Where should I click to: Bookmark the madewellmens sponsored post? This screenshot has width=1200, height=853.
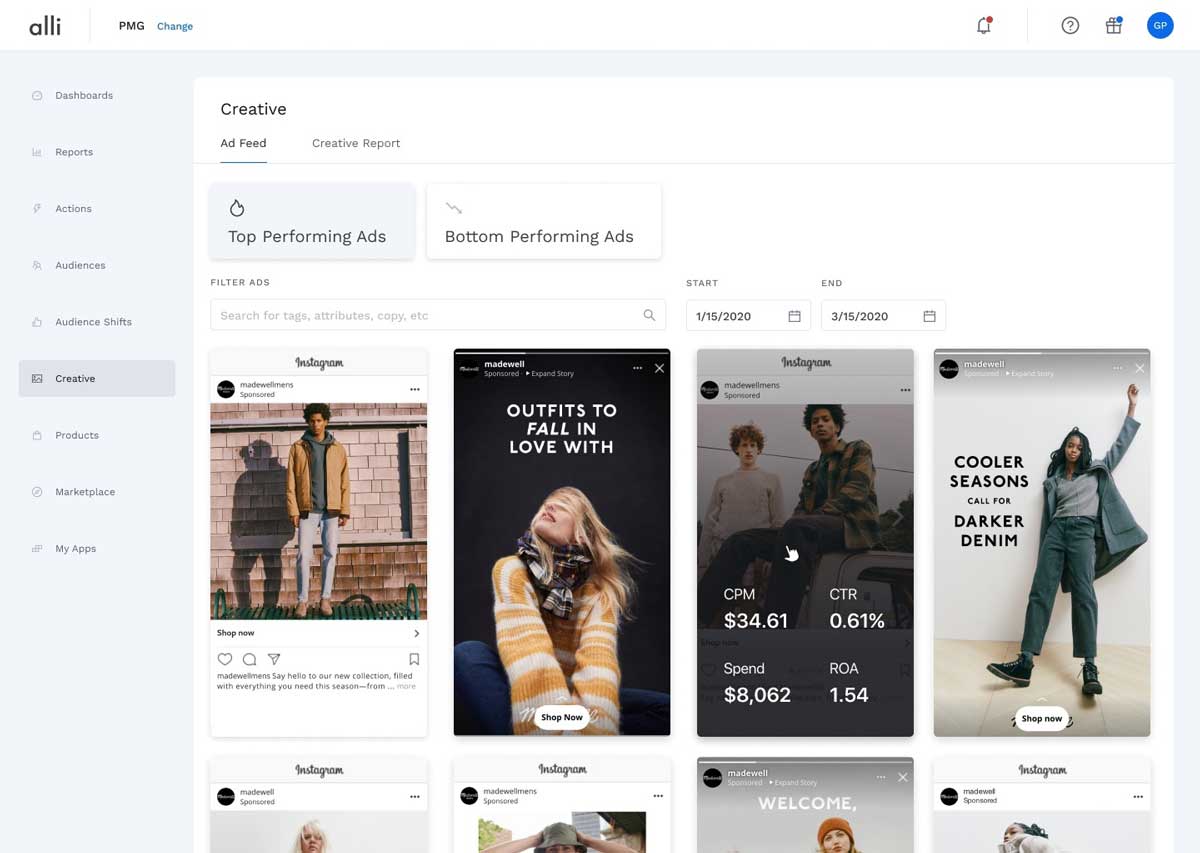pos(415,659)
